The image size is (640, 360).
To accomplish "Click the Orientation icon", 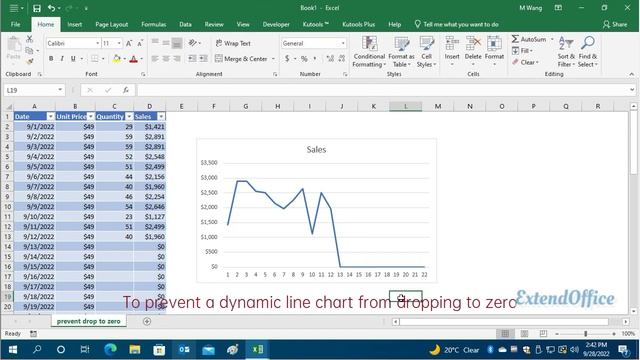I will [x=193, y=43].
